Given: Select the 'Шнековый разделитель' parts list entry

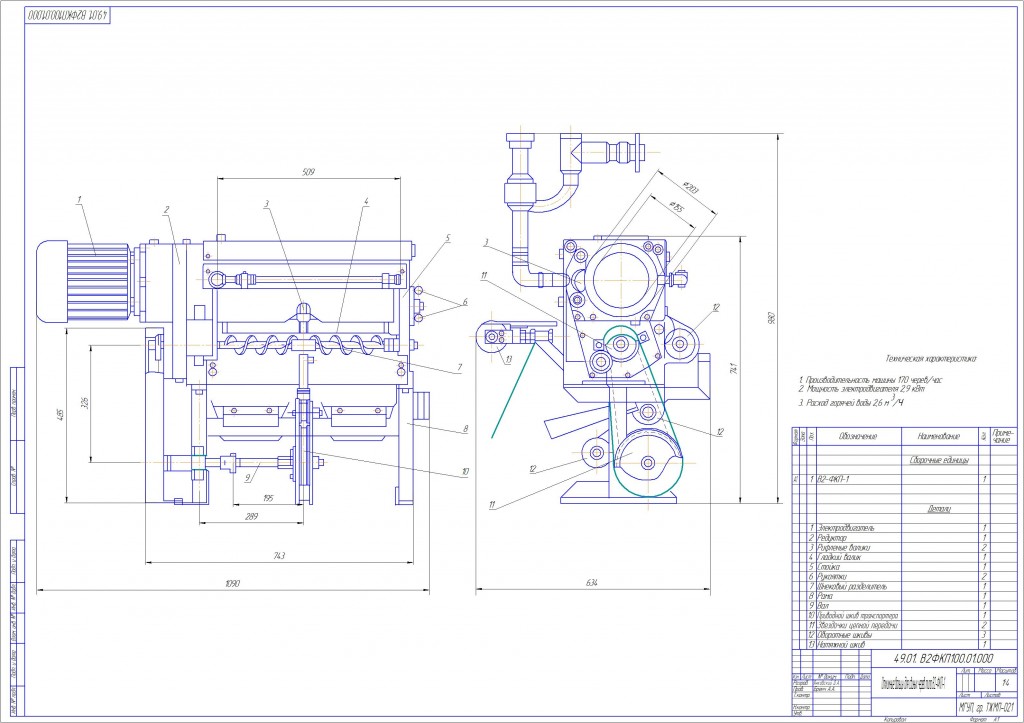Looking at the screenshot, I should [x=852, y=586].
